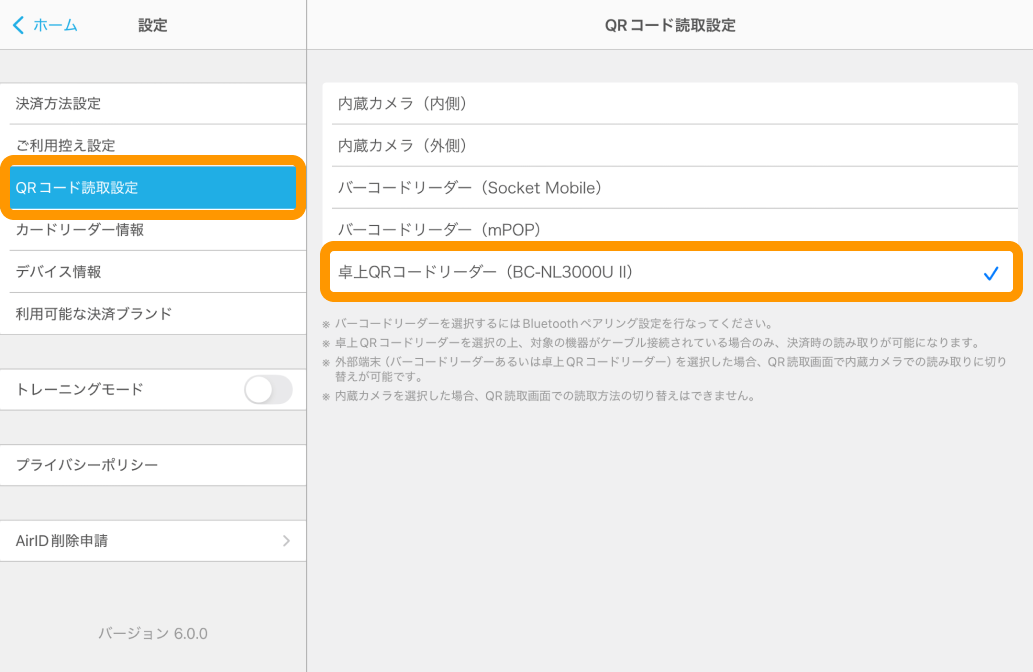
Task: Click the バージョン 6.0.0 version text
Action: pyautogui.click(x=153, y=634)
